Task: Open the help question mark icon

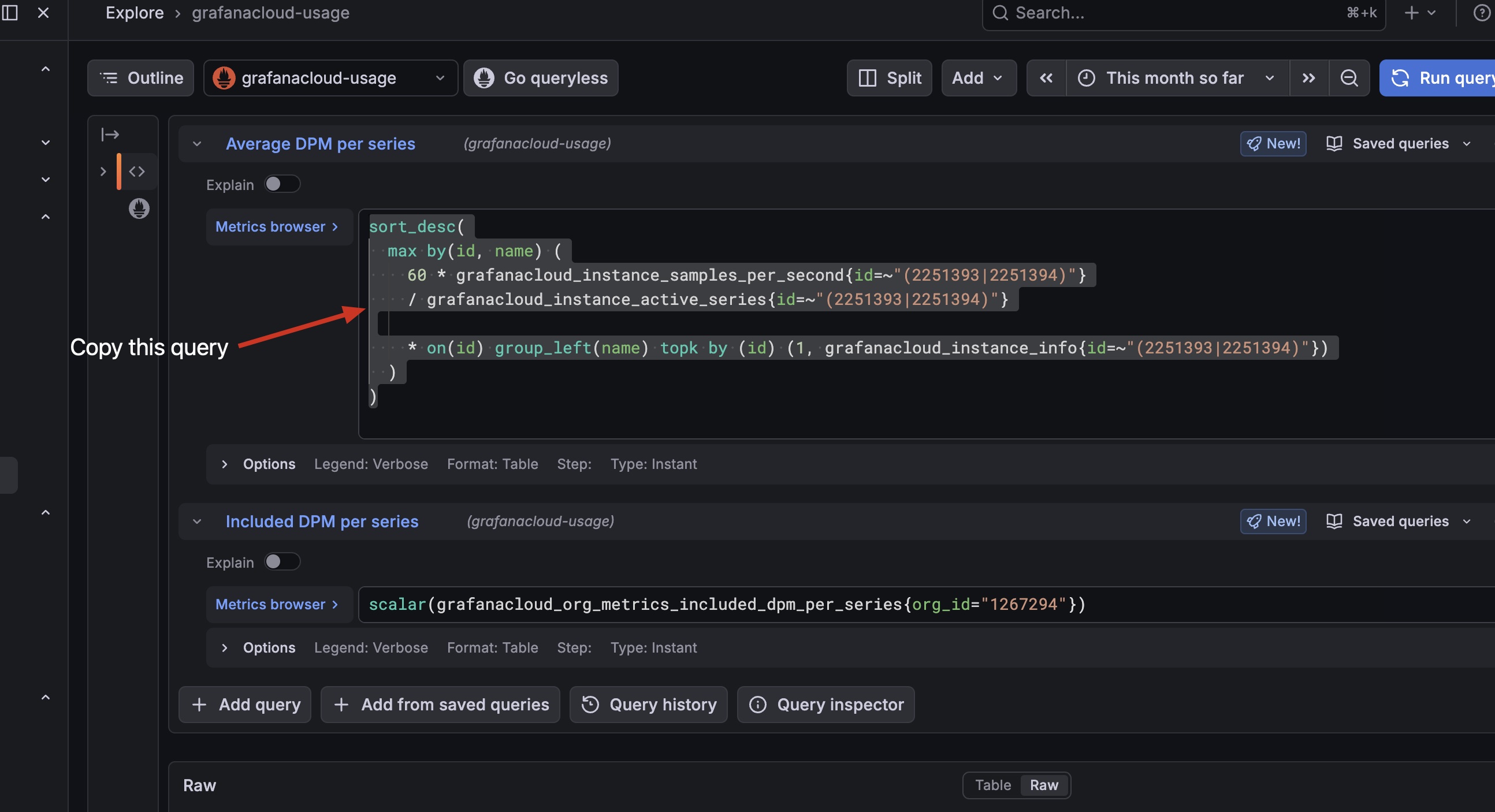Action: pyautogui.click(x=1481, y=12)
